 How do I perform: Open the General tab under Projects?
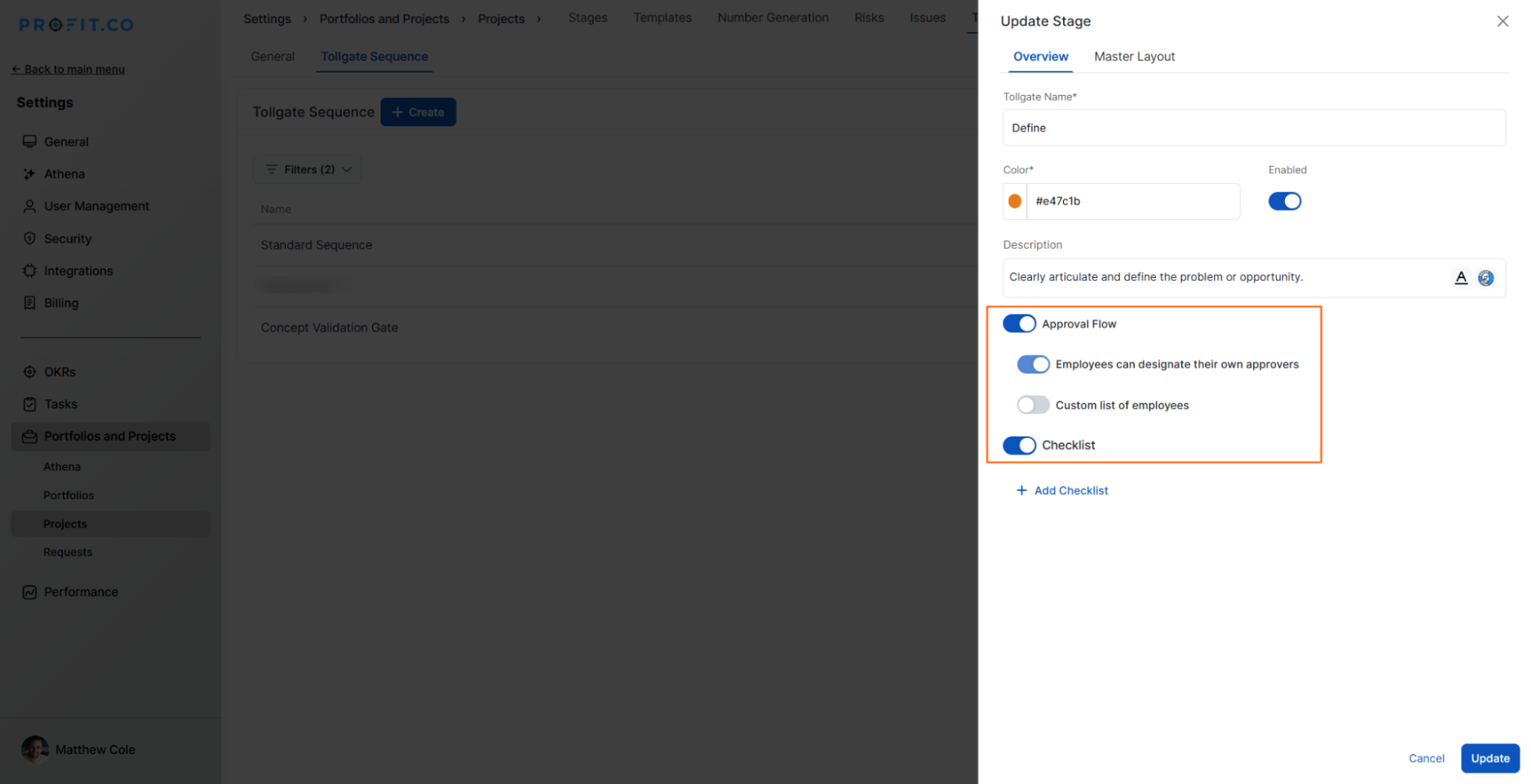pyautogui.click(x=273, y=57)
